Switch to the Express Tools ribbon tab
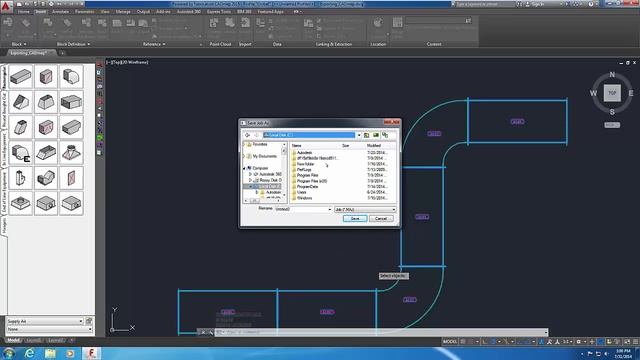Image resolution: width=640 pixels, height=360 pixels. tap(219, 12)
